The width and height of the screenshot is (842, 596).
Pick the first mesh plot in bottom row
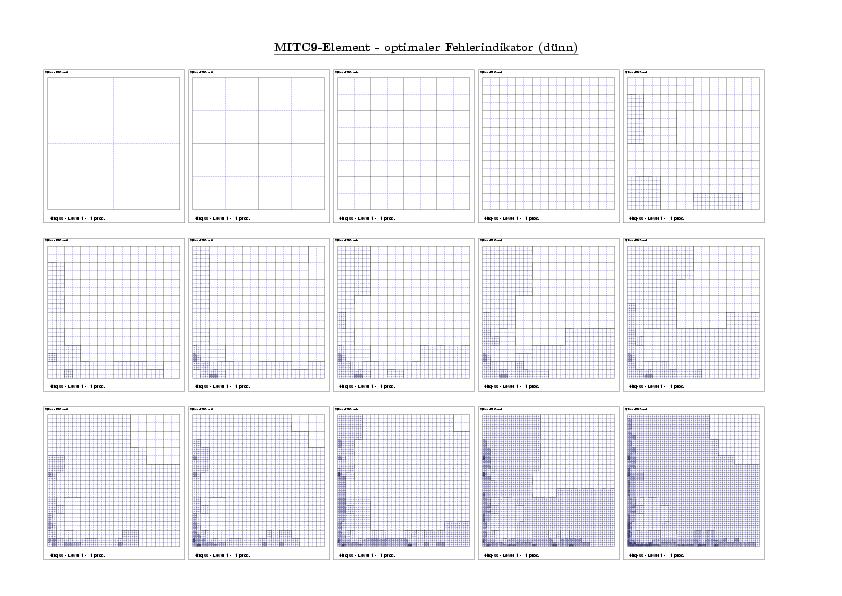click(113, 480)
